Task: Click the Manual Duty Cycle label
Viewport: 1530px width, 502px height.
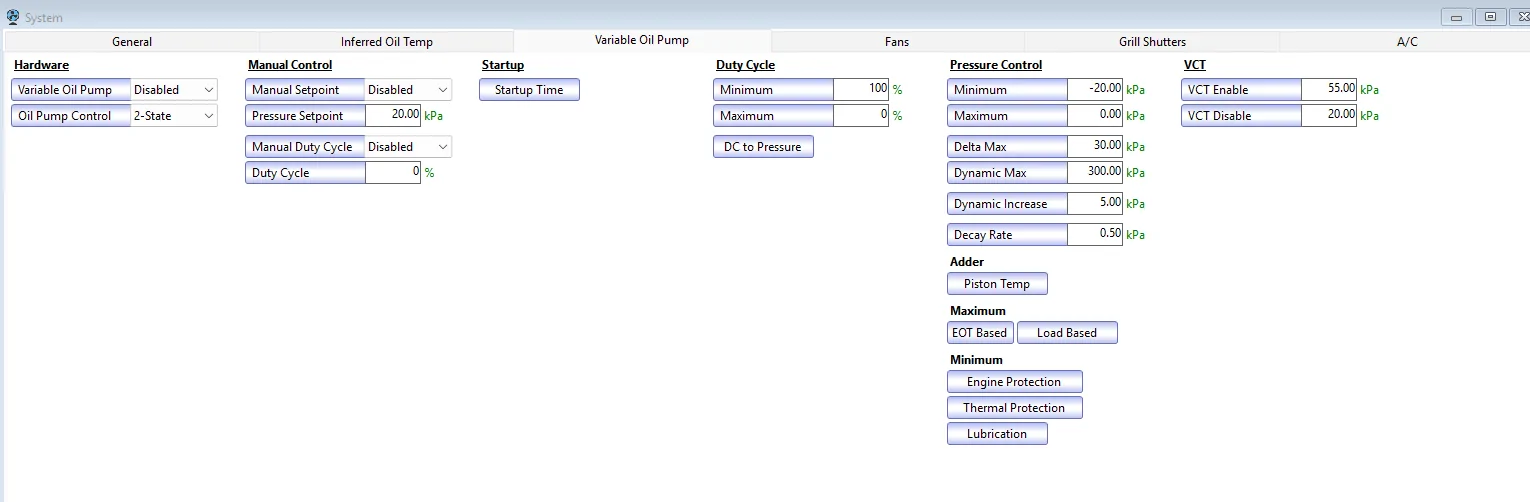Action: [x=305, y=147]
